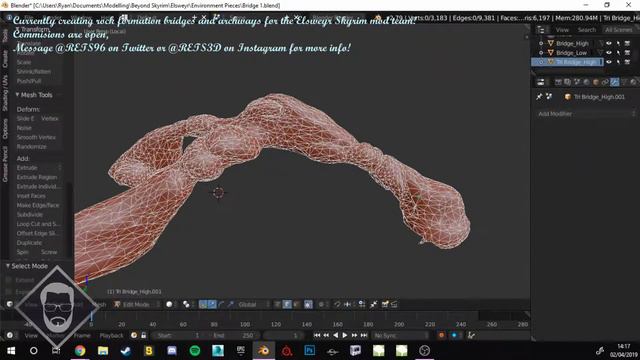The image size is (640, 360).
Task: Toggle render camera icon for Bridge_Low
Action: [x=627, y=53]
